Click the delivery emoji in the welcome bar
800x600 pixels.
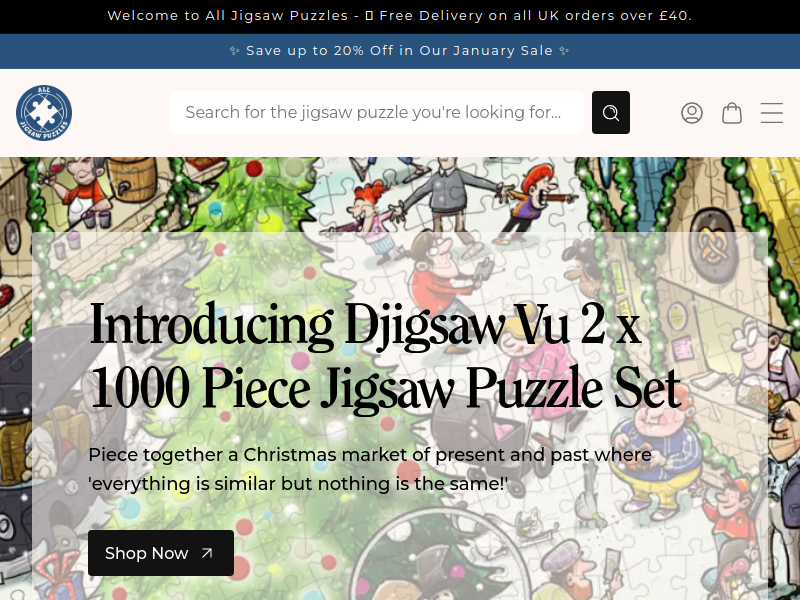tap(369, 16)
